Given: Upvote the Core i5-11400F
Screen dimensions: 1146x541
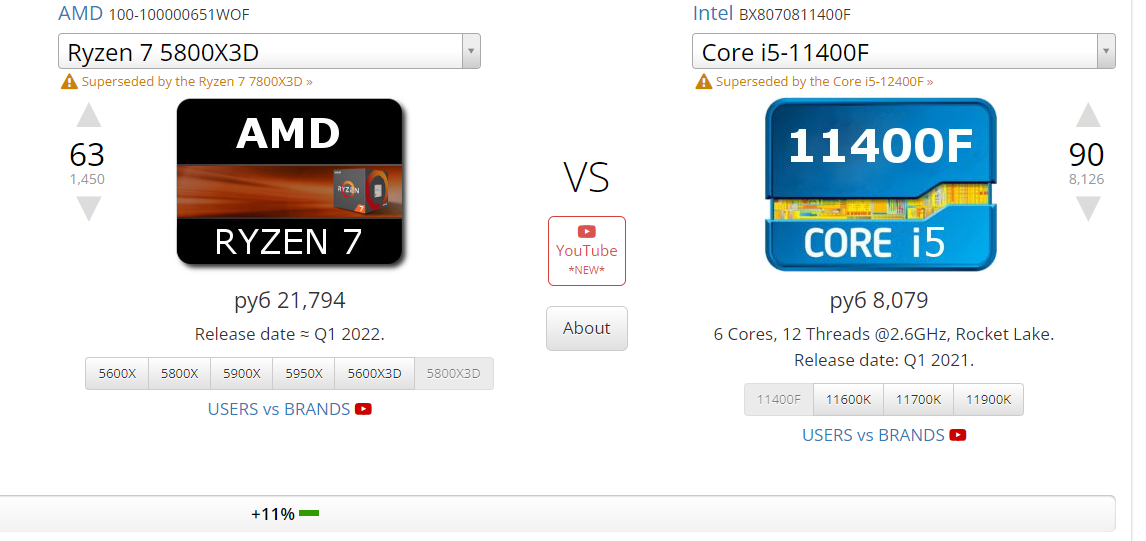Looking at the screenshot, I should (1088, 116).
